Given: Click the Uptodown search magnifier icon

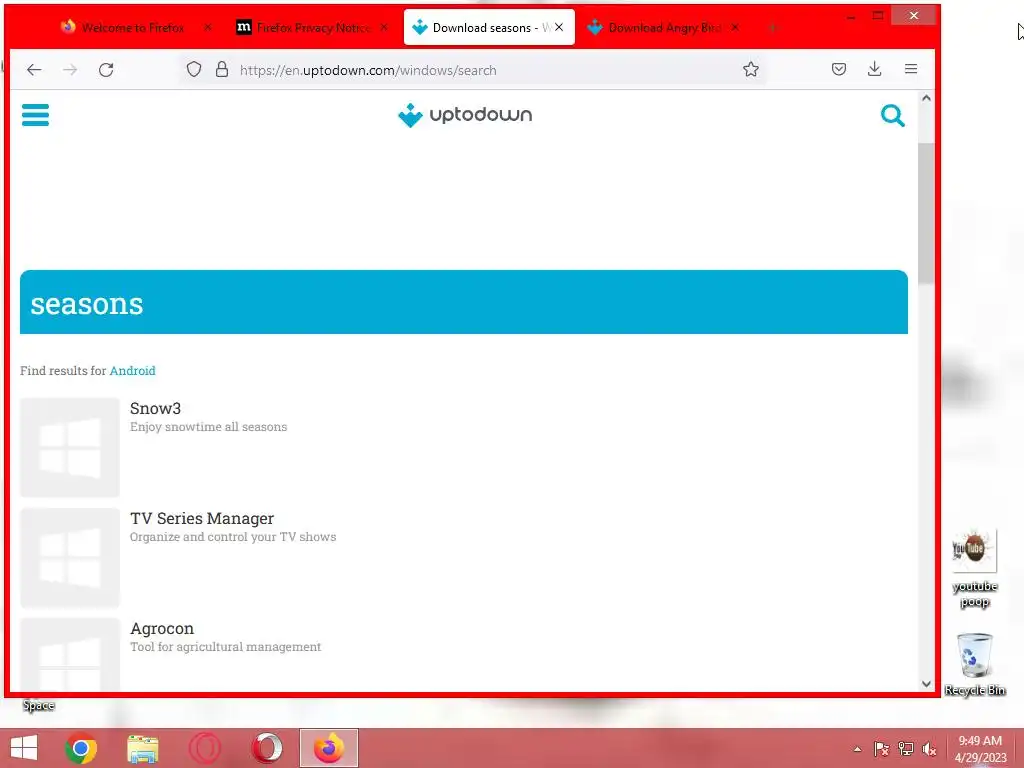Looking at the screenshot, I should 892,116.
